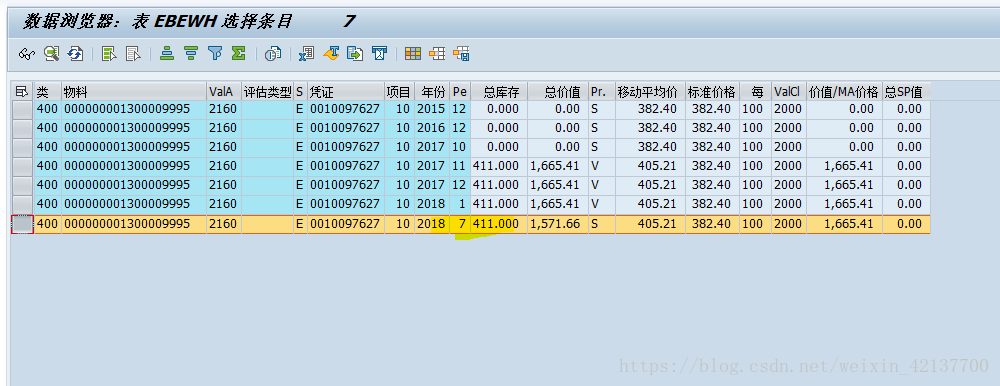Click the select-all corner cell of table
This screenshot has height=386, width=1000.
(22, 92)
